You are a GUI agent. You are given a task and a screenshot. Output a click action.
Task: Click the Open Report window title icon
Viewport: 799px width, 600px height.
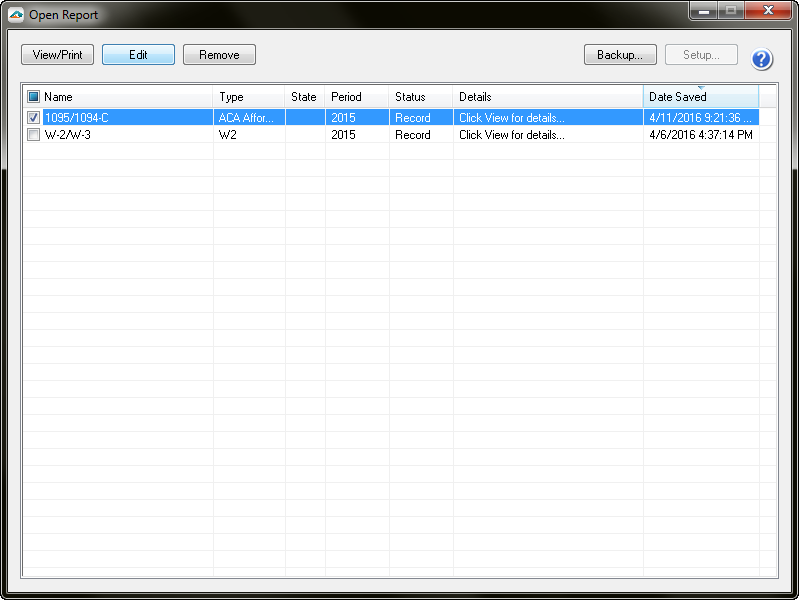16,15
